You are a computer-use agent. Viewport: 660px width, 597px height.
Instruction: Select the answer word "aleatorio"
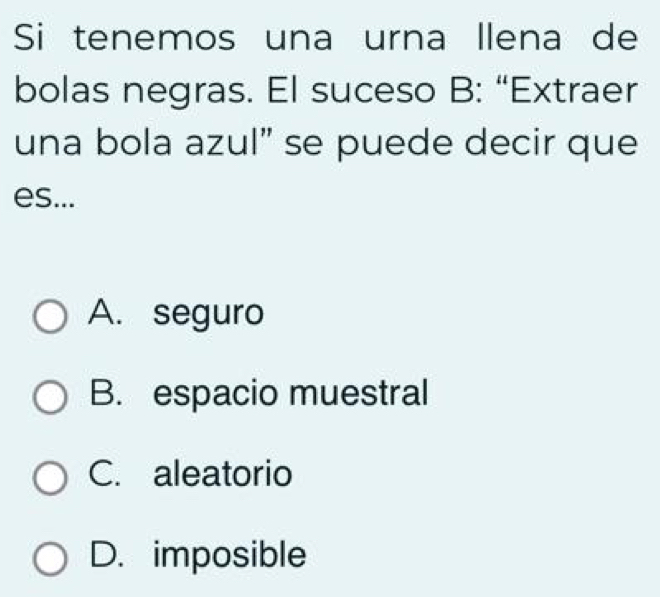click(x=223, y=473)
